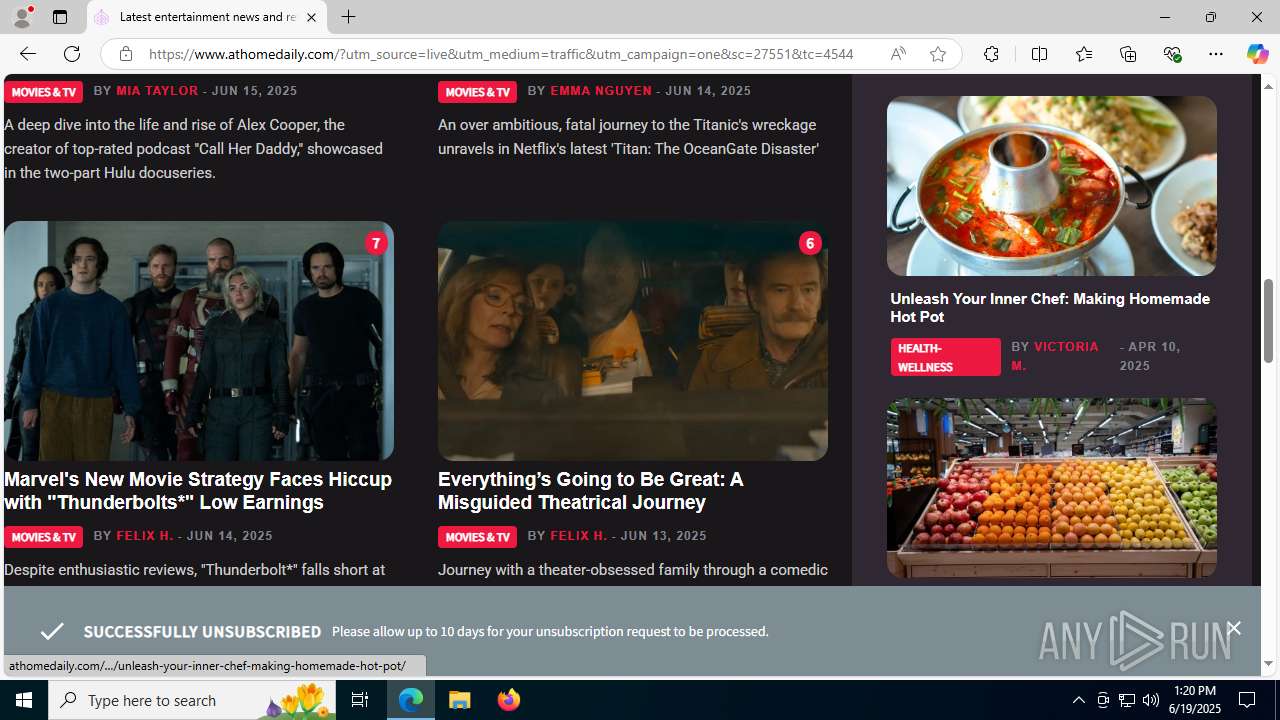The width and height of the screenshot is (1280, 720).
Task: Open Browser essentials
Action: click(1172, 54)
